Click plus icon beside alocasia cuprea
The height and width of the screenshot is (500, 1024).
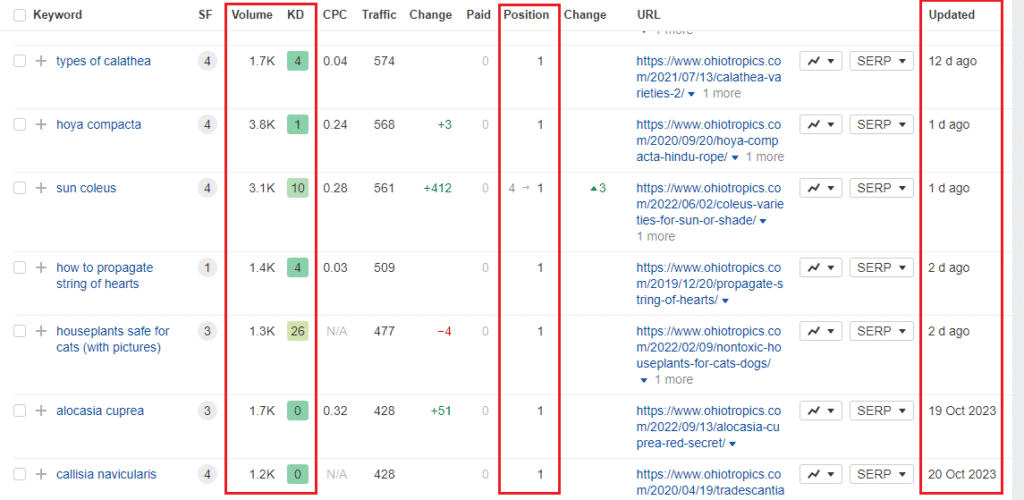pyautogui.click(x=41, y=411)
